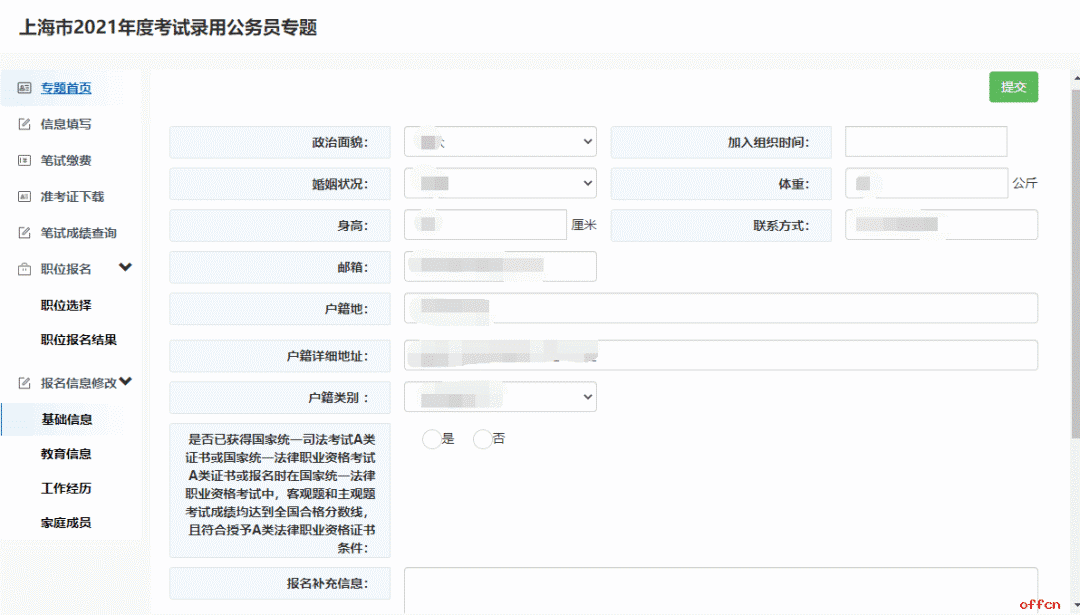1080x615 pixels.
Task: Collapse the 报名信息修改 menu chevron
Action: pyautogui.click(x=126, y=382)
